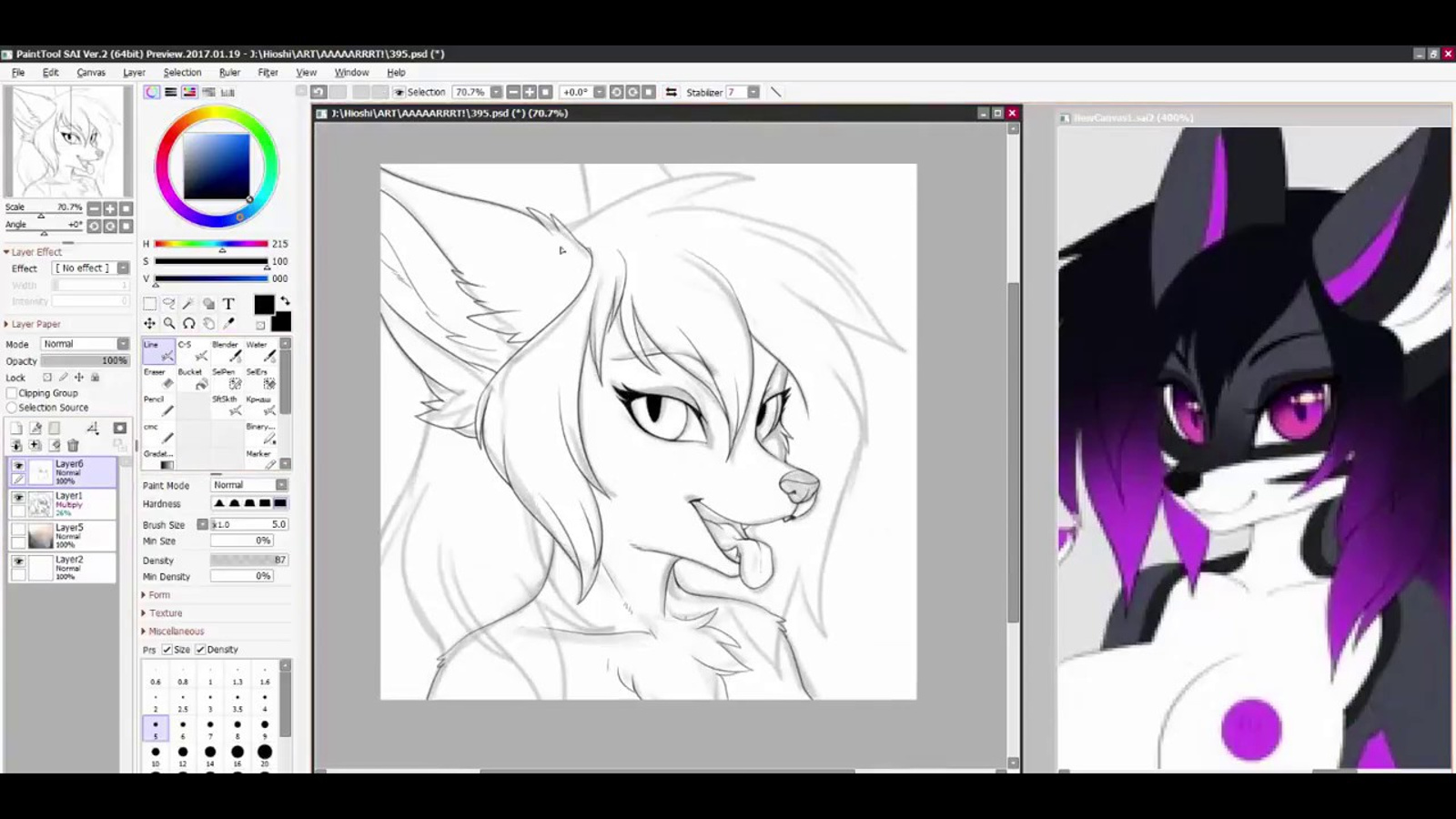
Task: Show the RGB sliders panel icon
Action: 170,92
